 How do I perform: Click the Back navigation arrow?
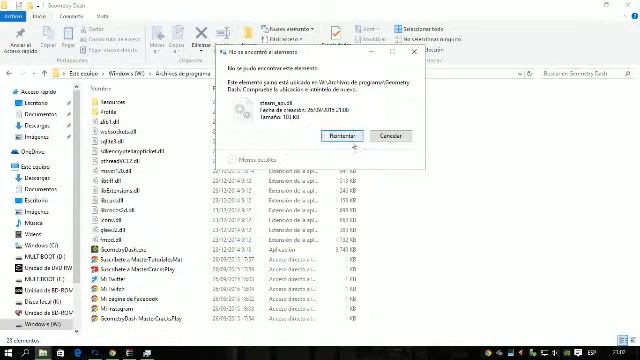point(9,73)
